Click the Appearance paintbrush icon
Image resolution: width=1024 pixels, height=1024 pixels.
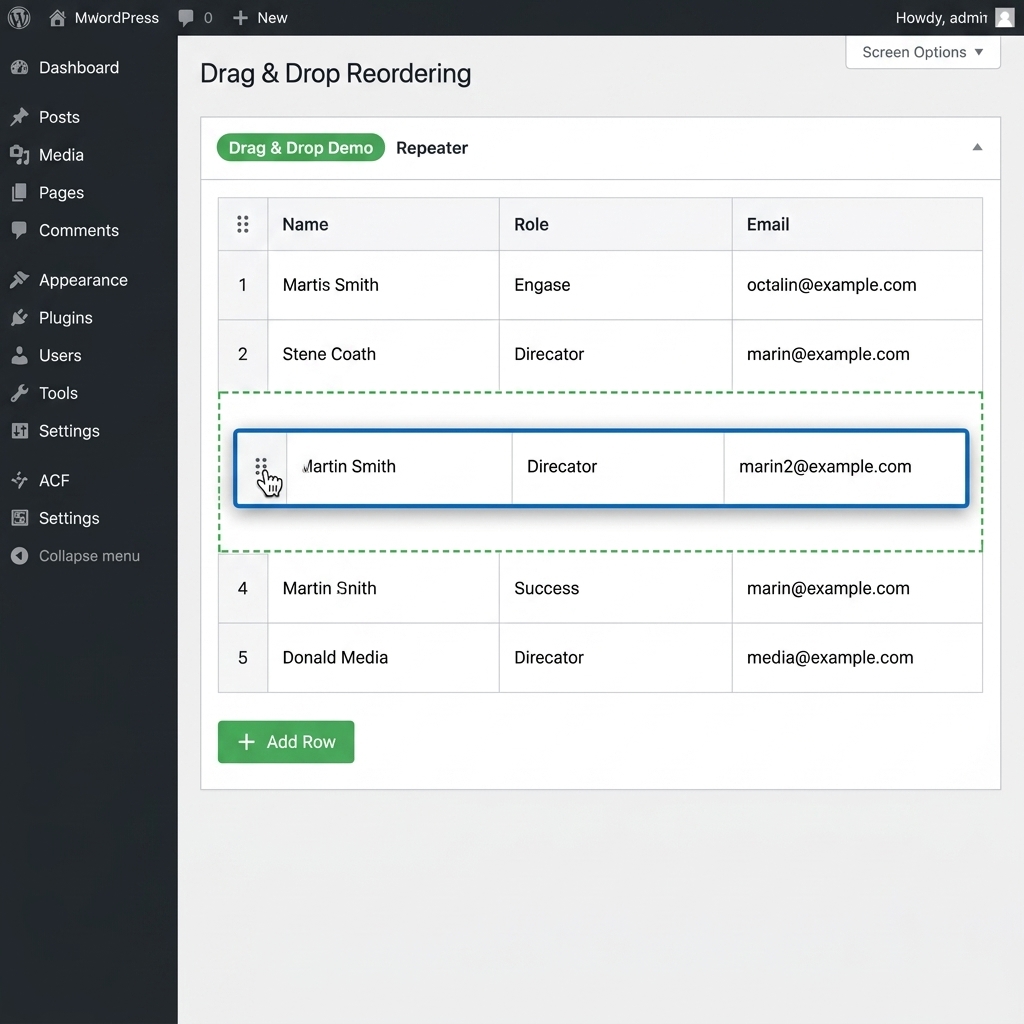point(20,280)
